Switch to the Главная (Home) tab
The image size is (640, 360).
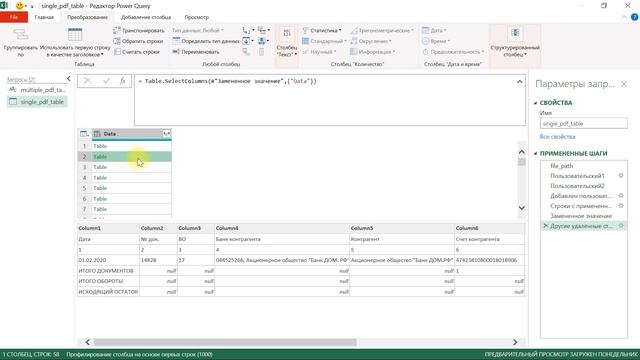coord(44,17)
